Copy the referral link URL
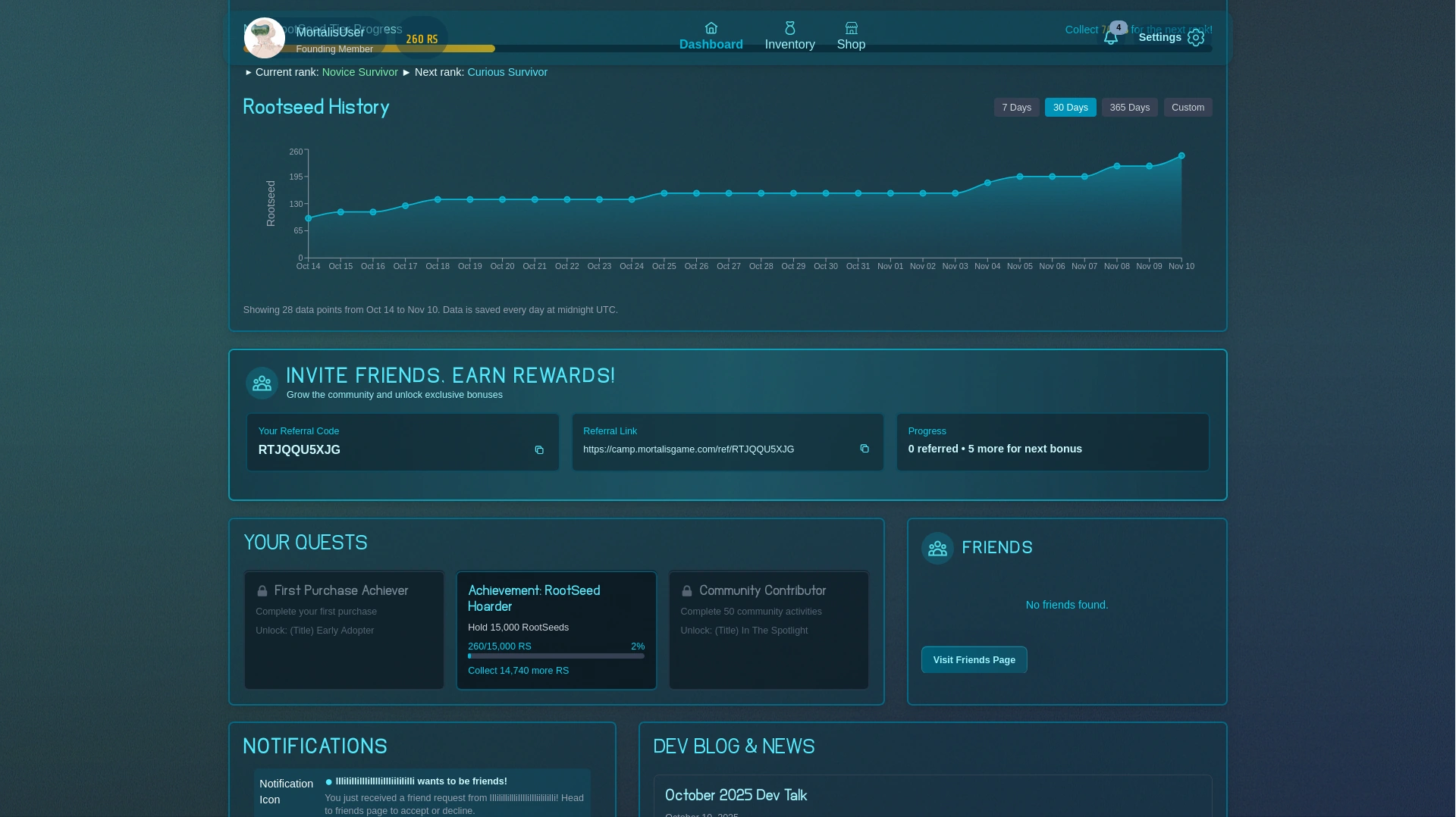This screenshot has width=1456, height=817. [864, 449]
